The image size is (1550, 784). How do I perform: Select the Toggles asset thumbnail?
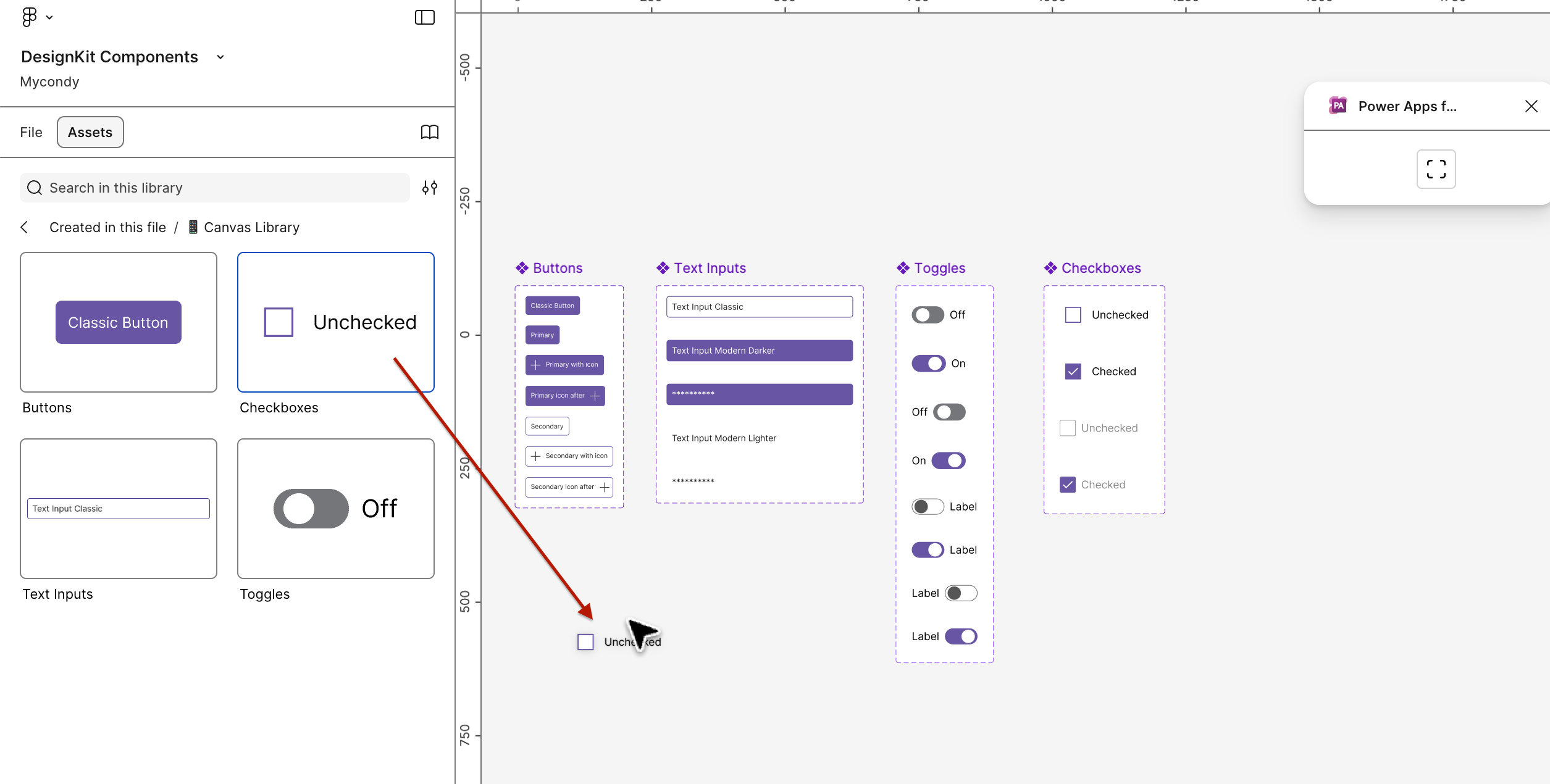(336, 509)
